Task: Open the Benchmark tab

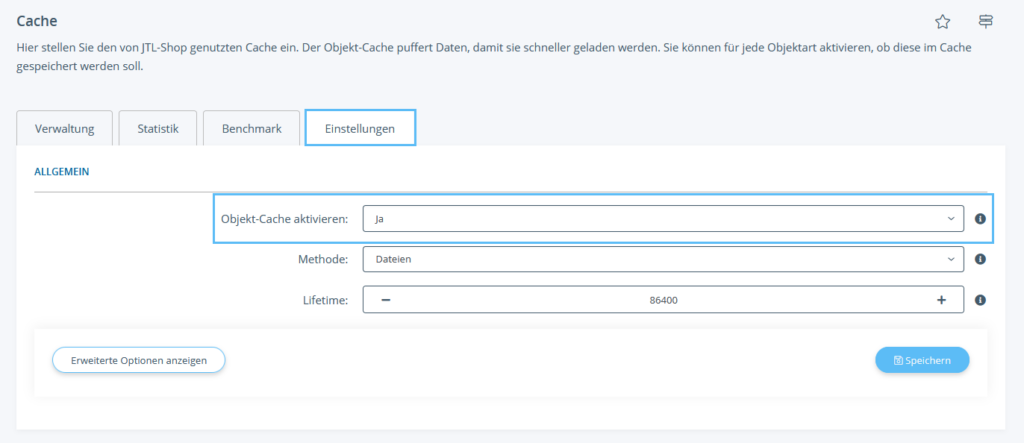Action: tap(251, 128)
